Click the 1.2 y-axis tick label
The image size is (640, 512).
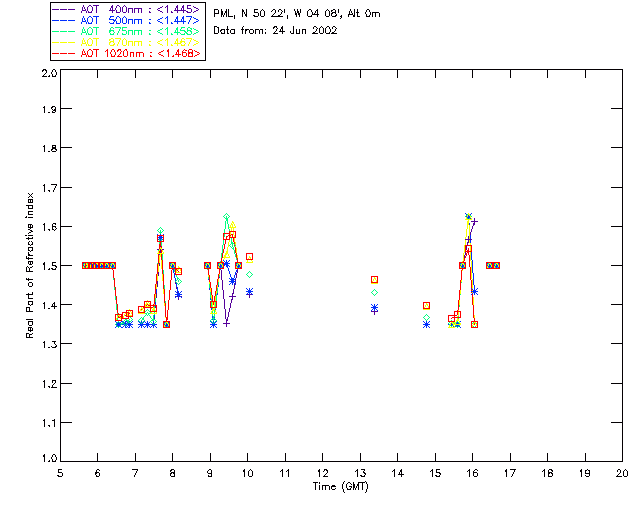coord(49,384)
